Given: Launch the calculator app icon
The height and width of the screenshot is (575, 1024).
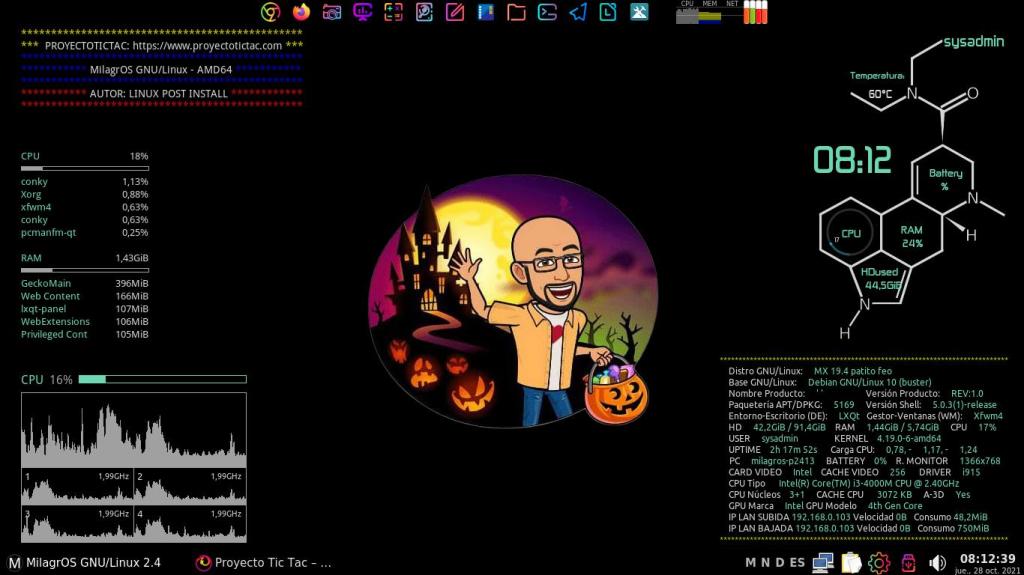Looking at the screenshot, I should [x=394, y=12].
